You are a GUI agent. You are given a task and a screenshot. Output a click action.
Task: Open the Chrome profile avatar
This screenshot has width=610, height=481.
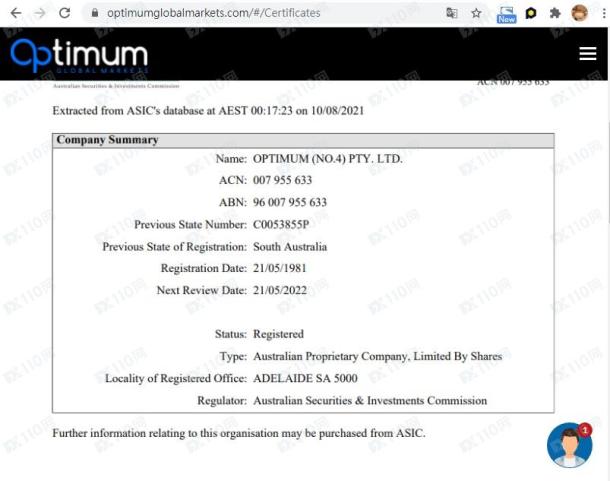[579, 13]
